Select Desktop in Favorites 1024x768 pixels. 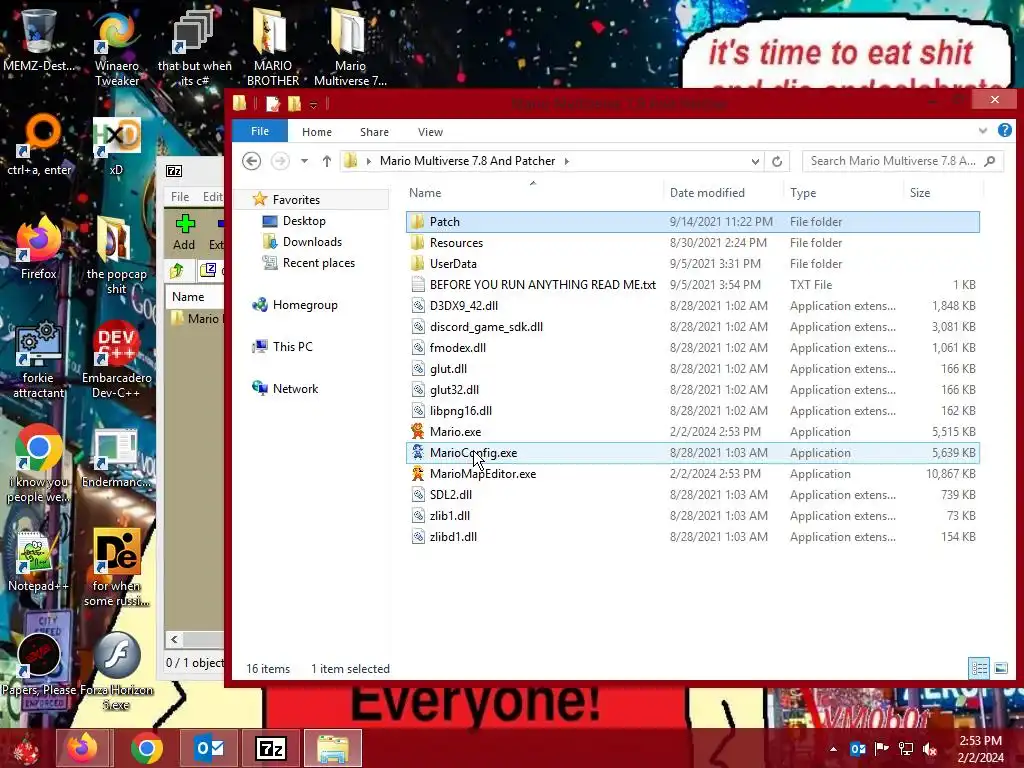[304, 221]
